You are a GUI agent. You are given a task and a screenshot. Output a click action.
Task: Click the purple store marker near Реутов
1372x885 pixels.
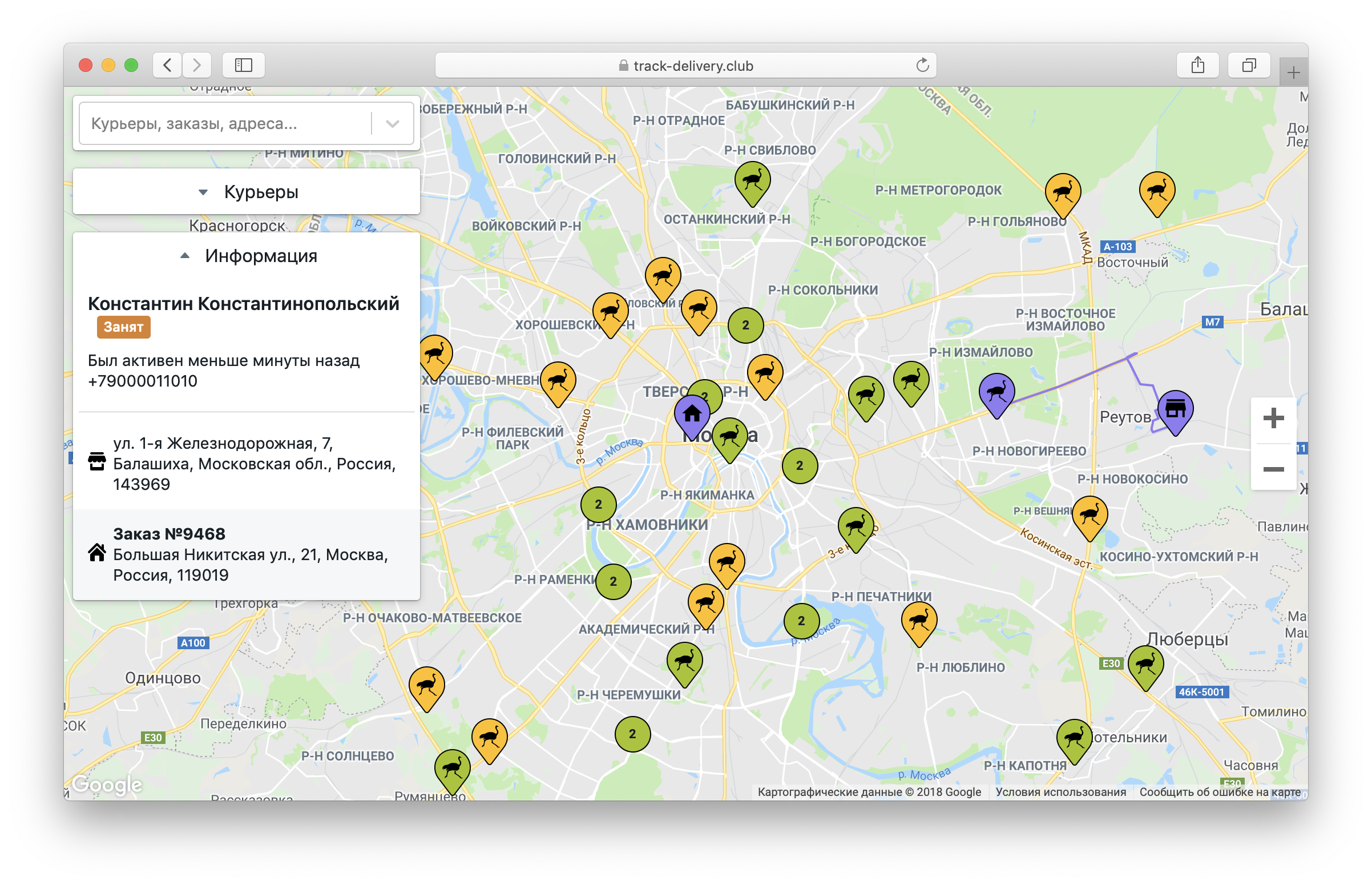point(1175,409)
